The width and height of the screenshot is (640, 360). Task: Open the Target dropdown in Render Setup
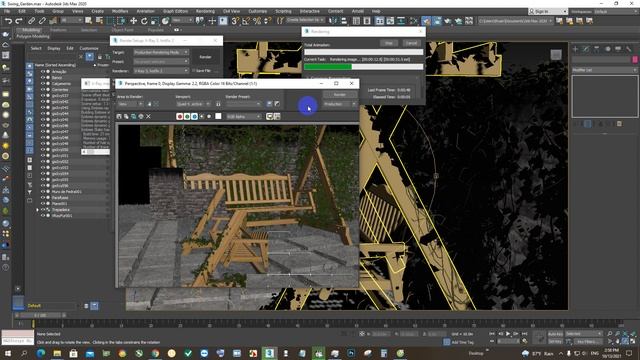[x=161, y=52]
